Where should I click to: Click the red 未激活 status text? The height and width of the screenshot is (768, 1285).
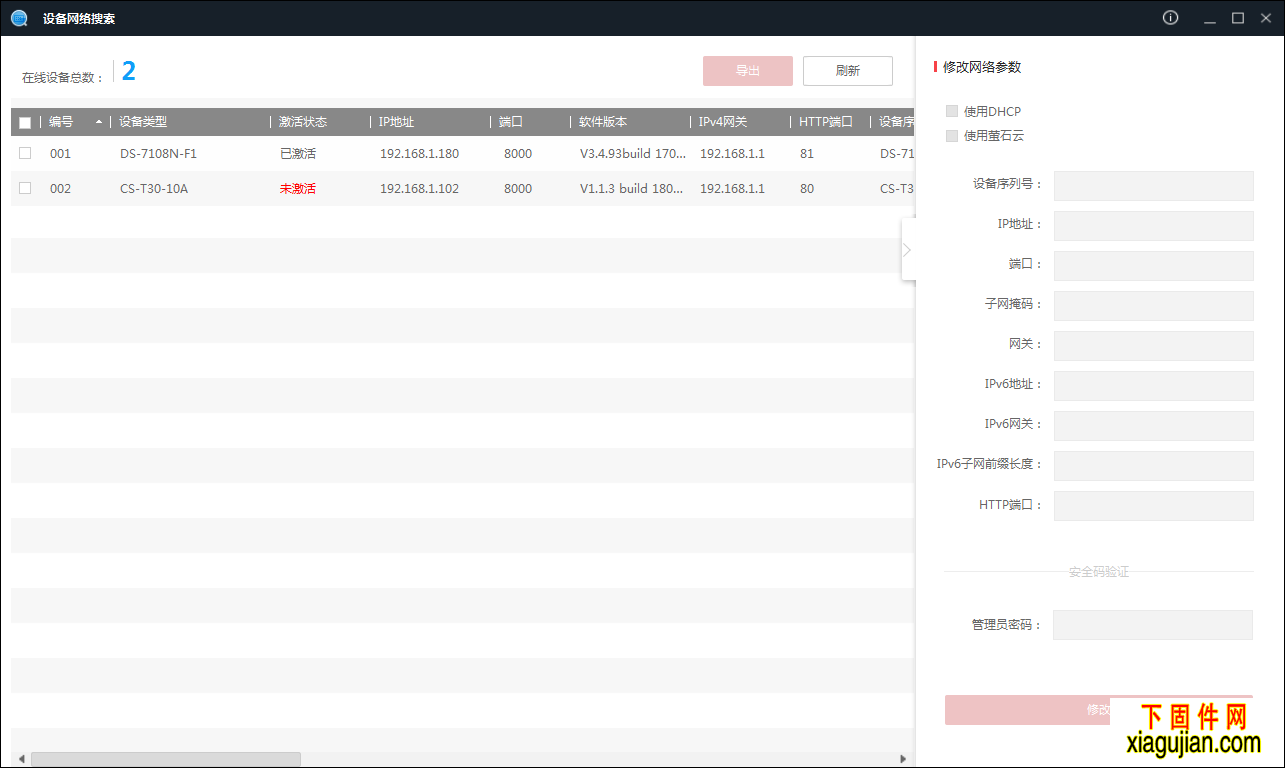(x=298, y=189)
